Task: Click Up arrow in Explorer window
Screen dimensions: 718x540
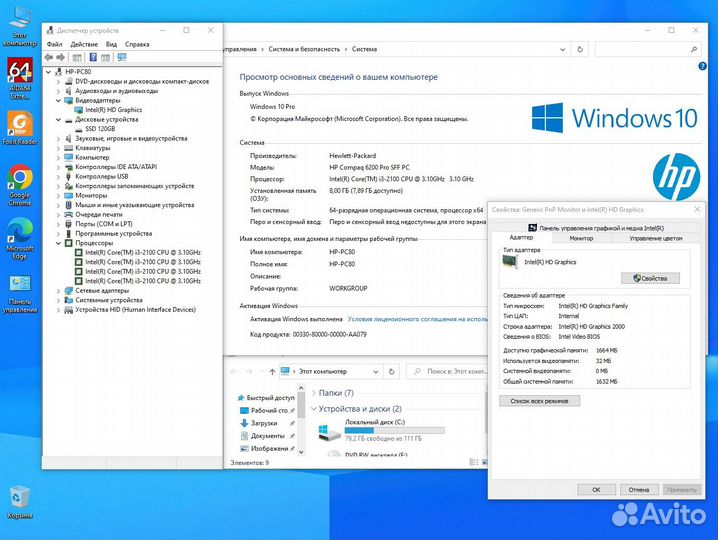Action: click(272, 371)
